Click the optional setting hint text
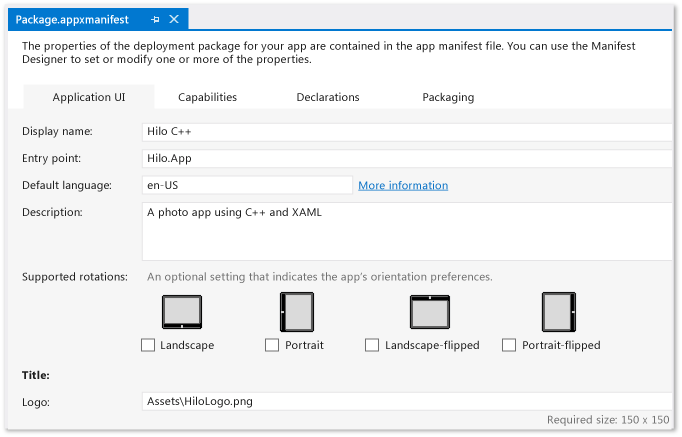This screenshot has height=437, width=682. pos(320,277)
